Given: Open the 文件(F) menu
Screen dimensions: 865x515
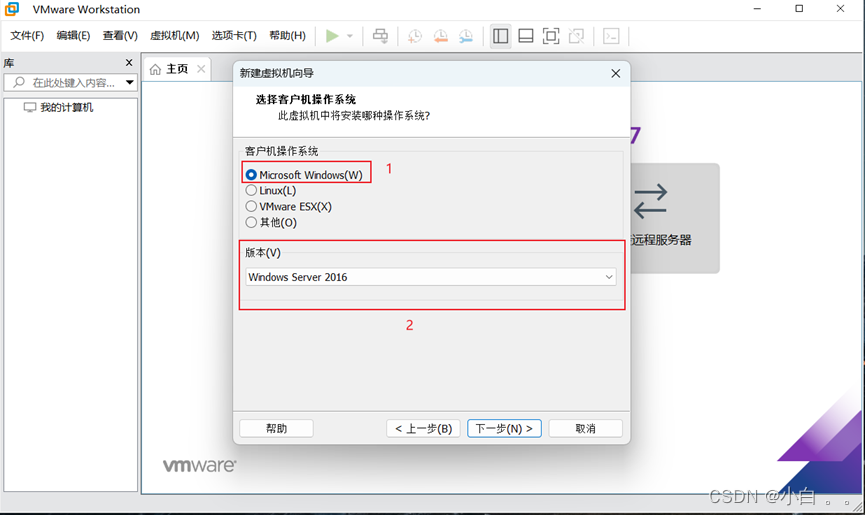Looking at the screenshot, I should point(27,35).
